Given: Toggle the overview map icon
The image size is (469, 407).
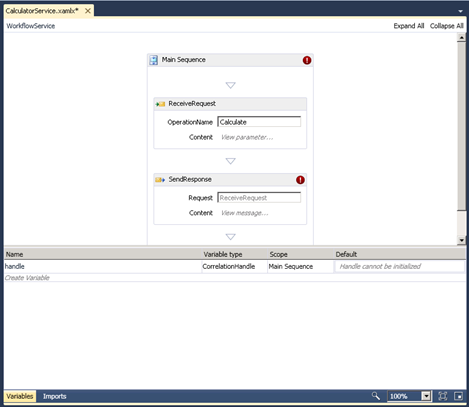Looking at the screenshot, I should coord(459,396).
